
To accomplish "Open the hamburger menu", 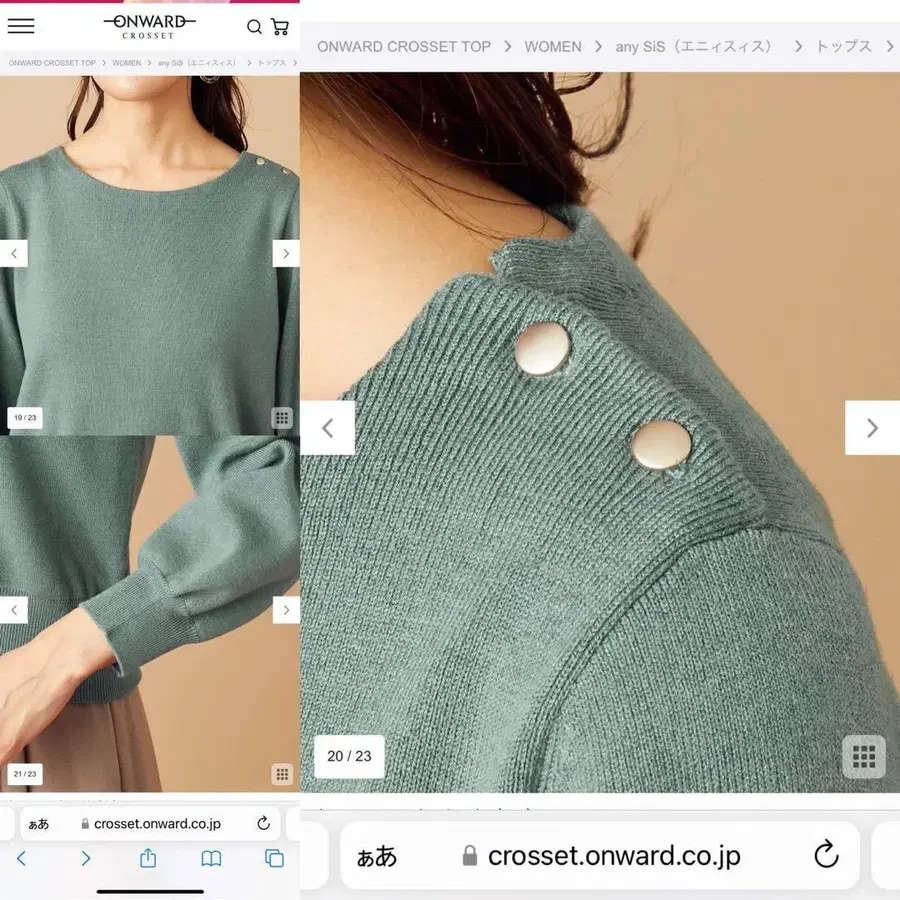I will (x=21, y=26).
